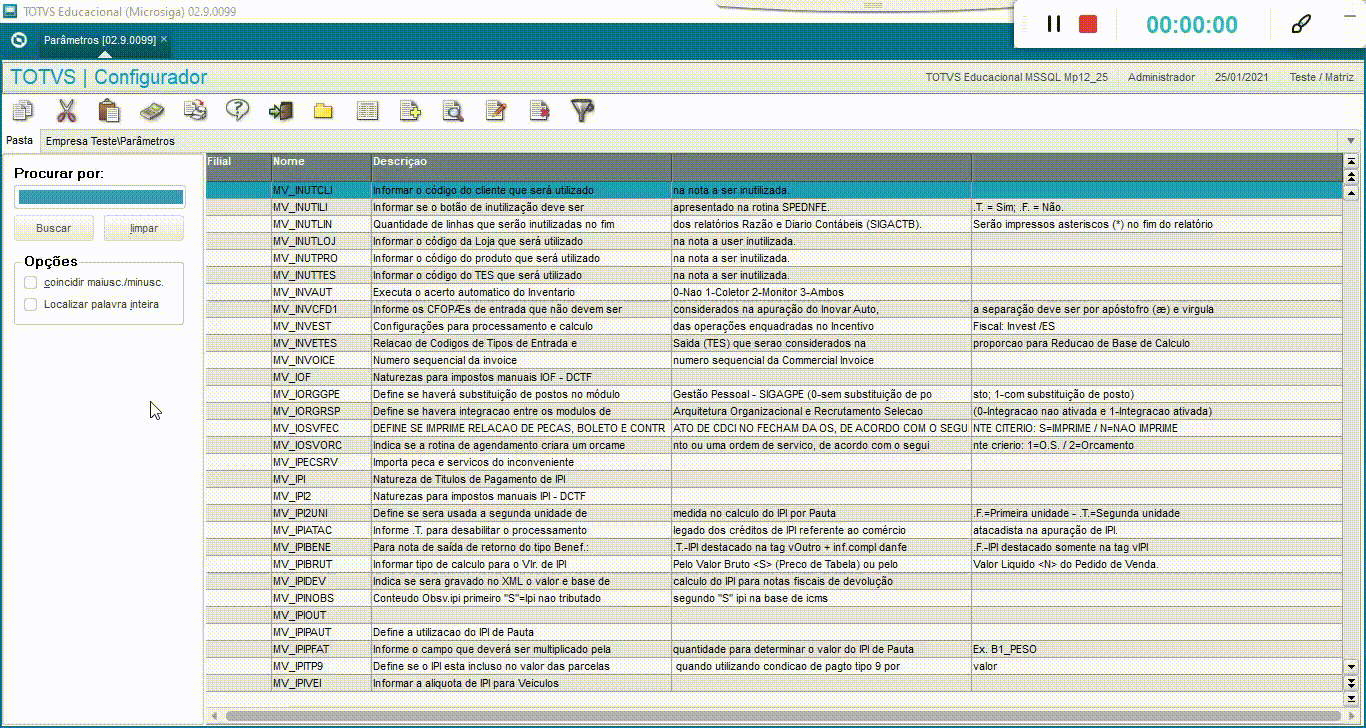Click the edit record pencil icon
Screen dimensions: 1366x728
pyautogui.click(x=496, y=111)
